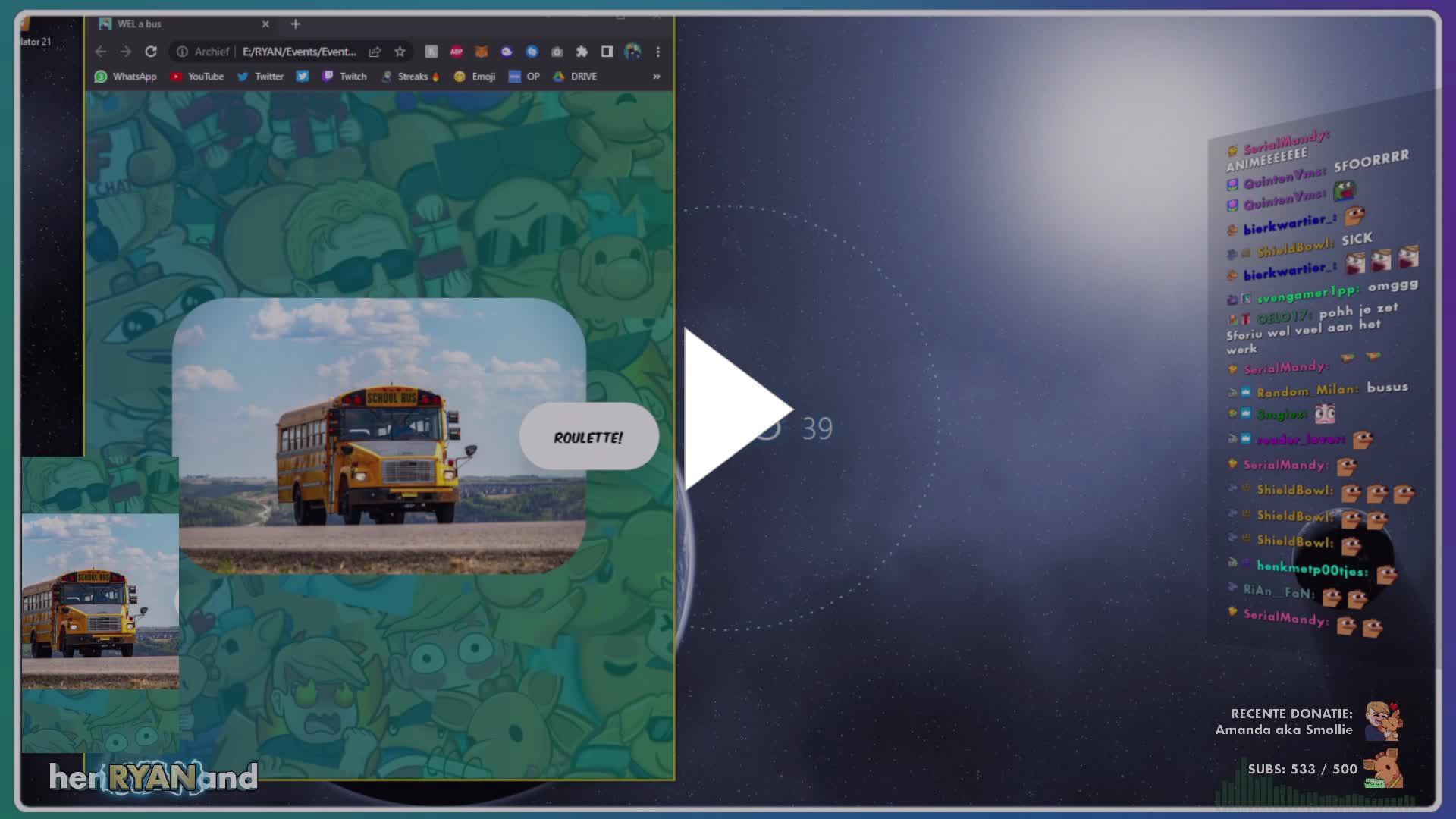Click the browser profile avatar icon

[632, 52]
